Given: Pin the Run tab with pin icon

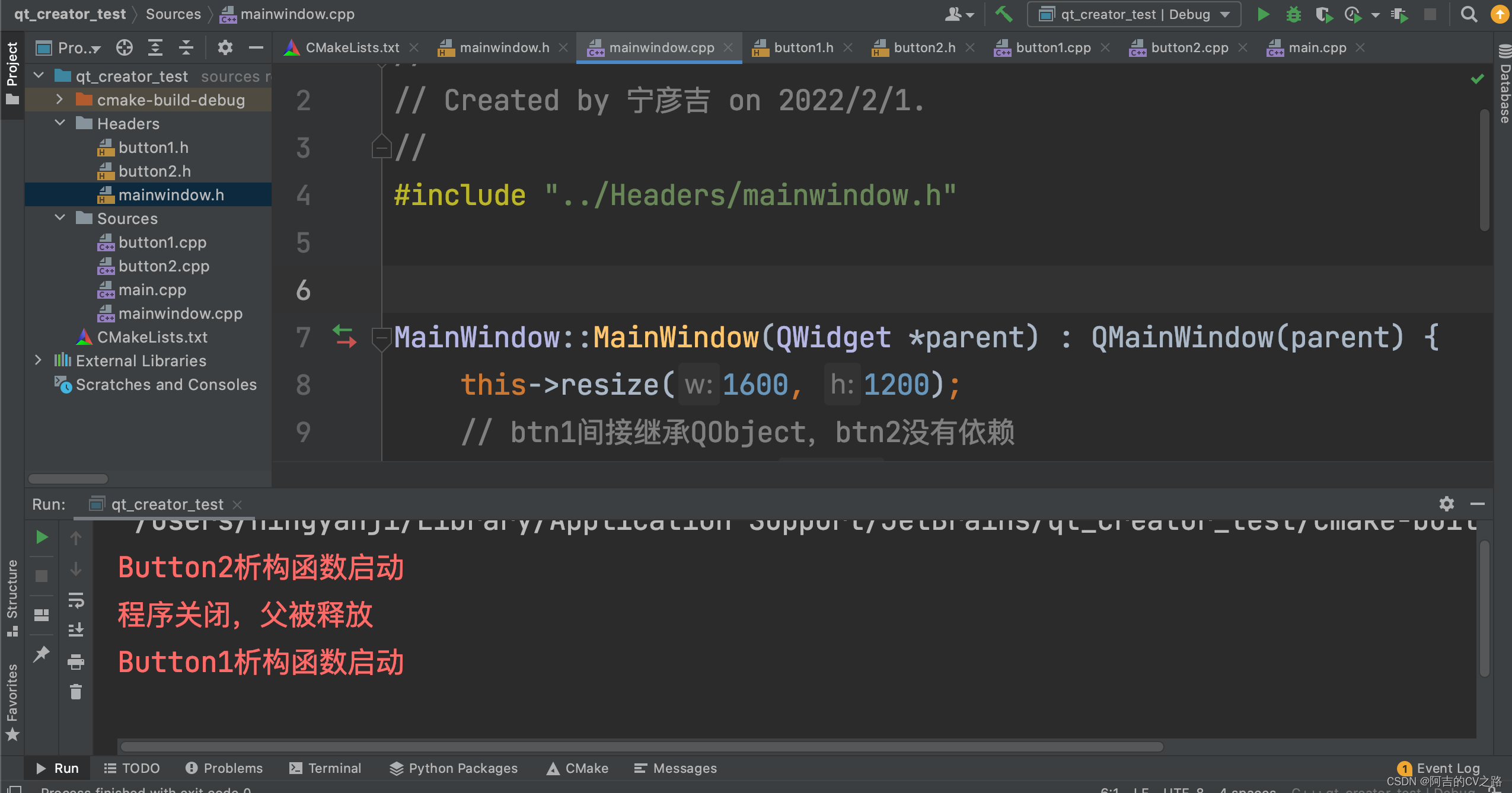Looking at the screenshot, I should [x=41, y=654].
